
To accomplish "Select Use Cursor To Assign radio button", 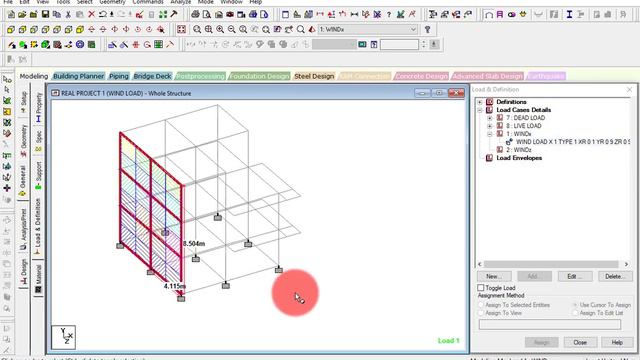I will tap(575, 305).
